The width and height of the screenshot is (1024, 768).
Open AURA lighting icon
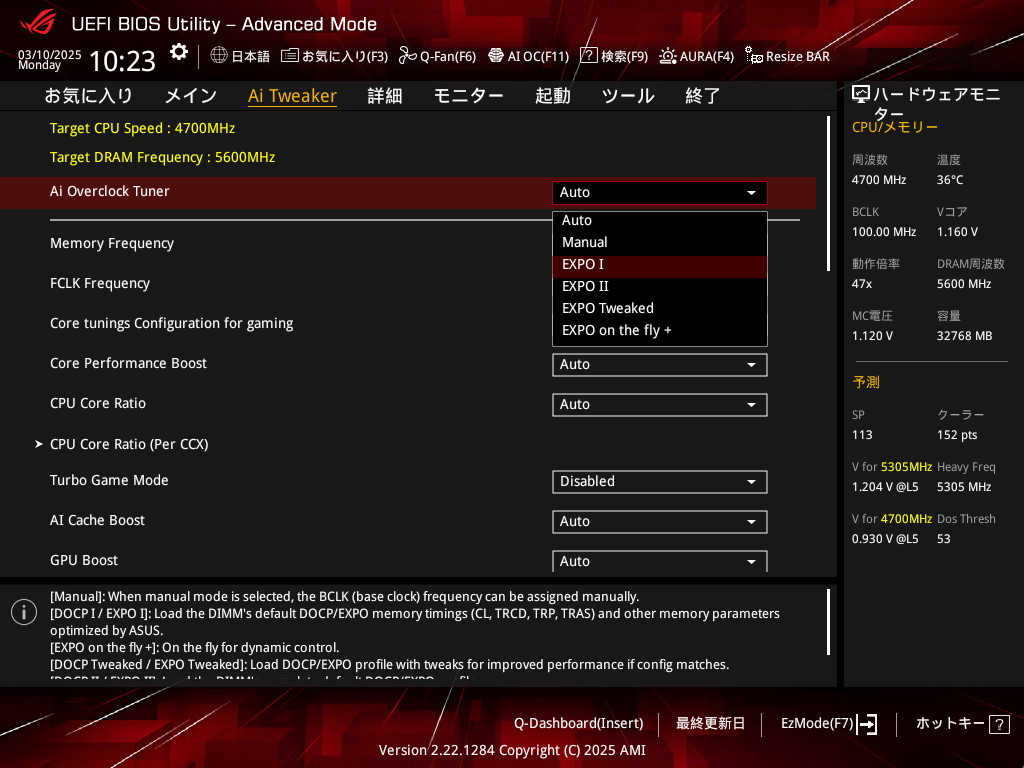pyautogui.click(x=667, y=56)
